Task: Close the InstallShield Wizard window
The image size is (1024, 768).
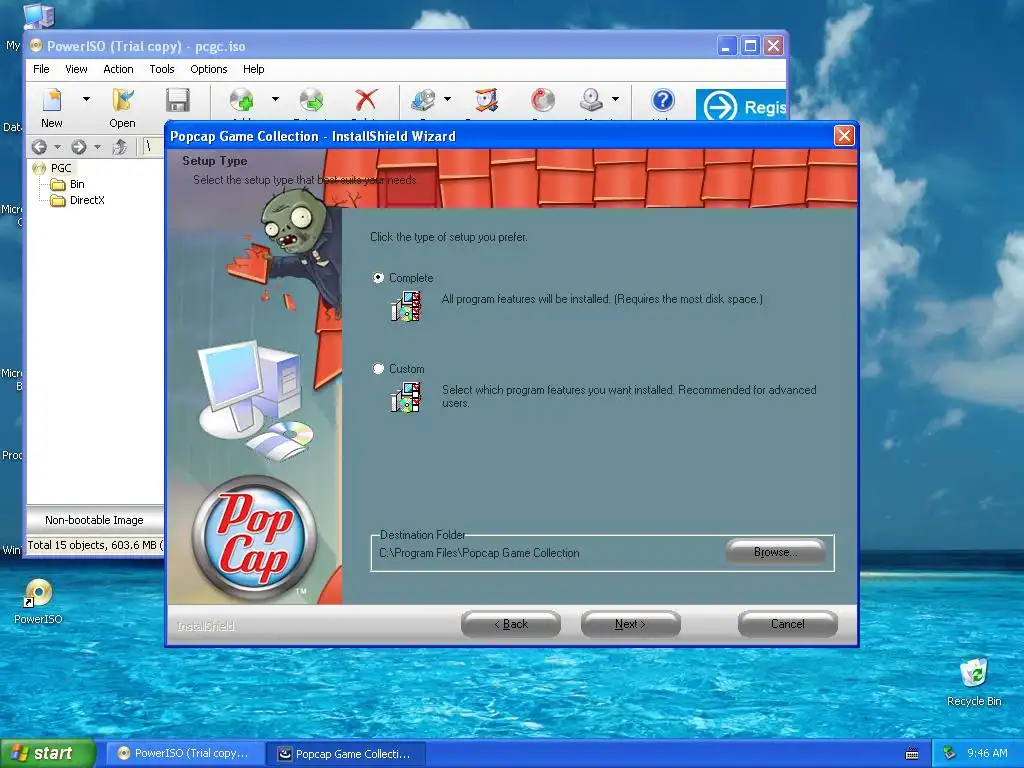Action: click(844, 136)
